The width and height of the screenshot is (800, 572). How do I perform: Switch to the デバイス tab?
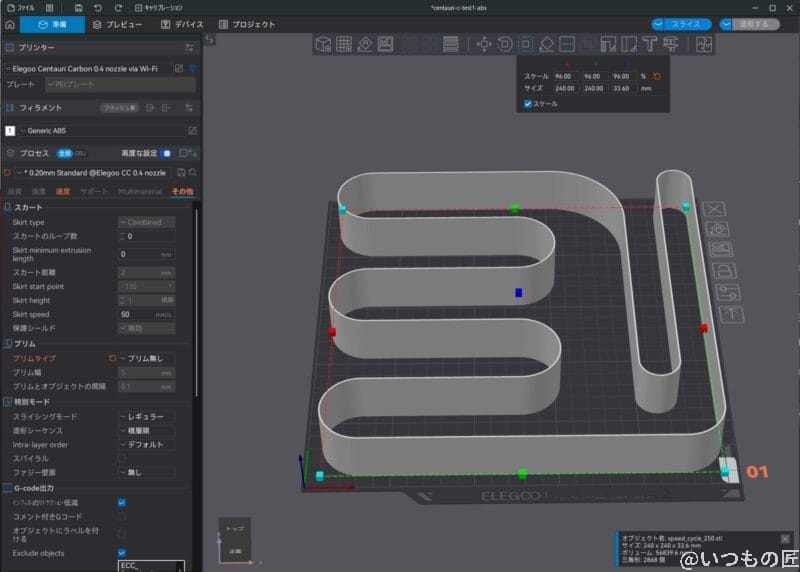182,24
